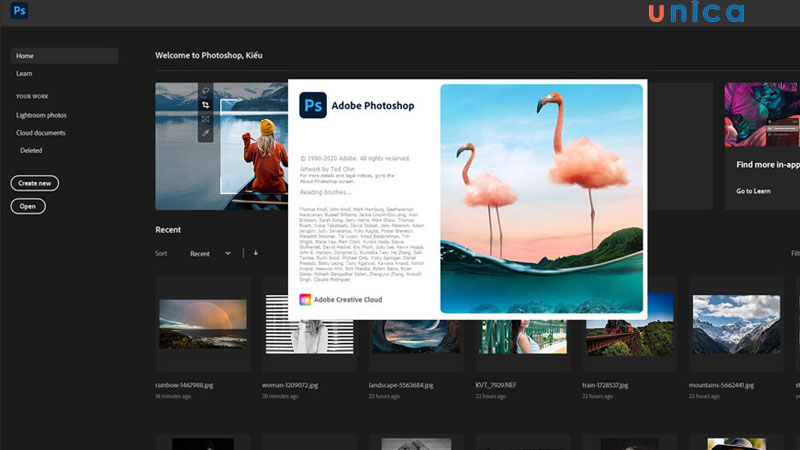Open the rainbow-1467988.jpg thumbnail
The width and height of the screenshot is (800, 450).
[x=203, y=324]
